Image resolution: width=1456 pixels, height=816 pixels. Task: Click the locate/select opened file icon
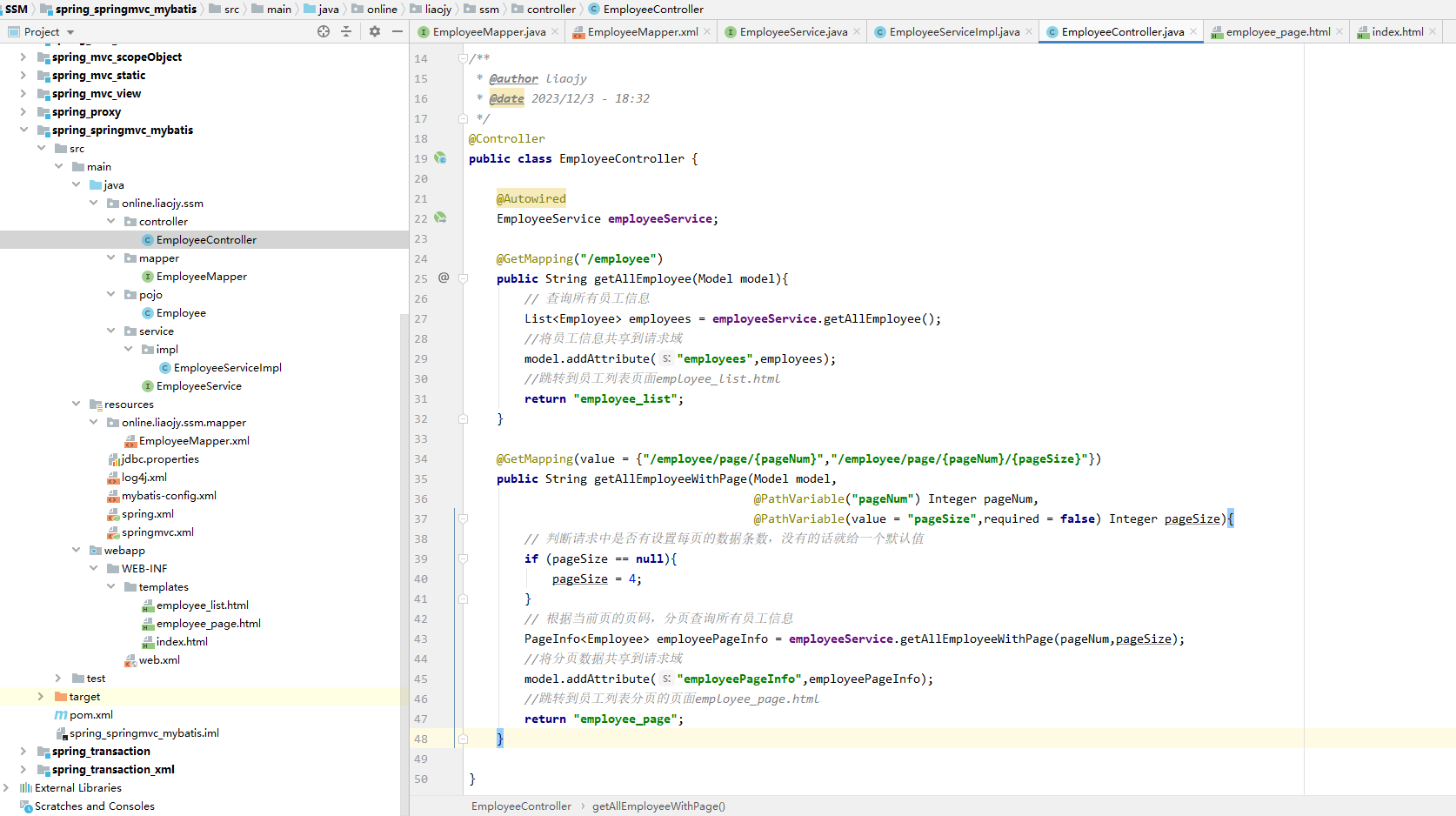point(324,31)
